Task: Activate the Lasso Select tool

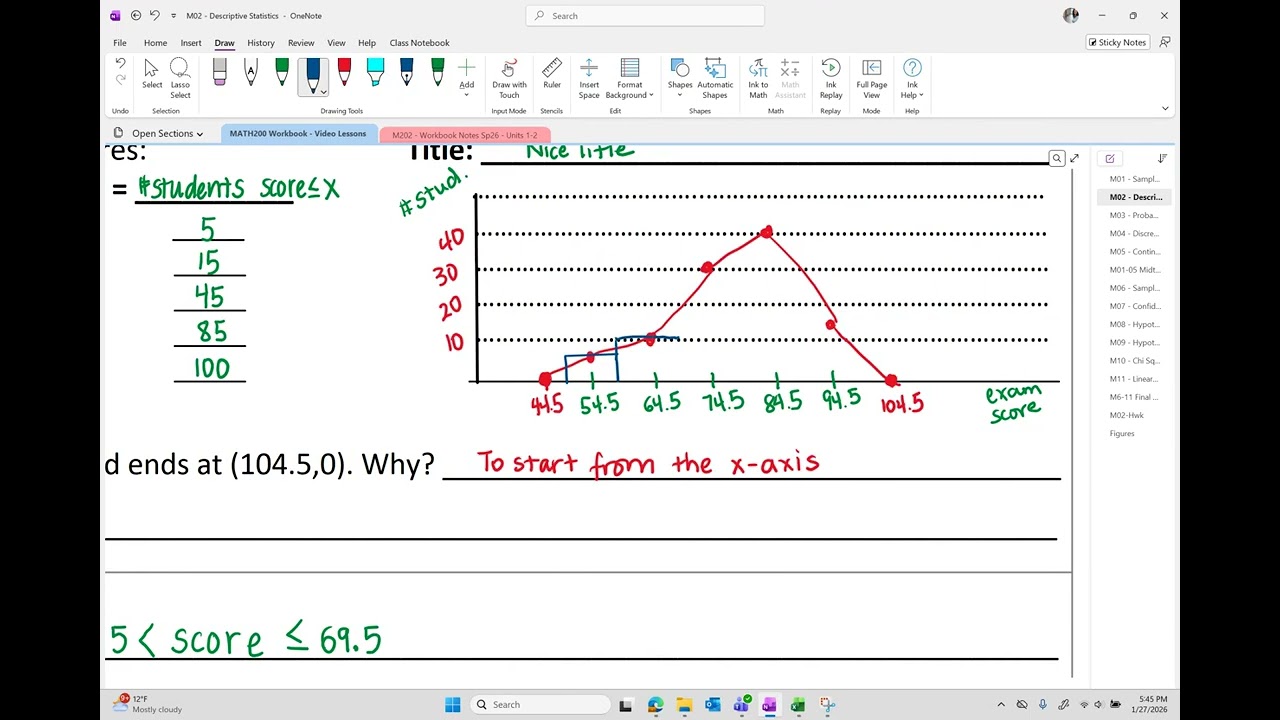Action: (x=180, y=75)
